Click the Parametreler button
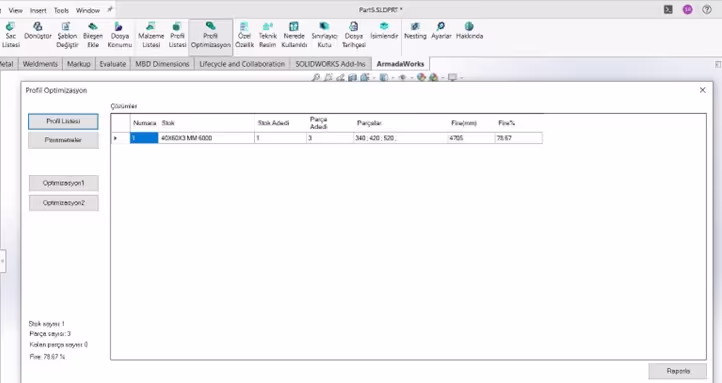 click(63, 140)
